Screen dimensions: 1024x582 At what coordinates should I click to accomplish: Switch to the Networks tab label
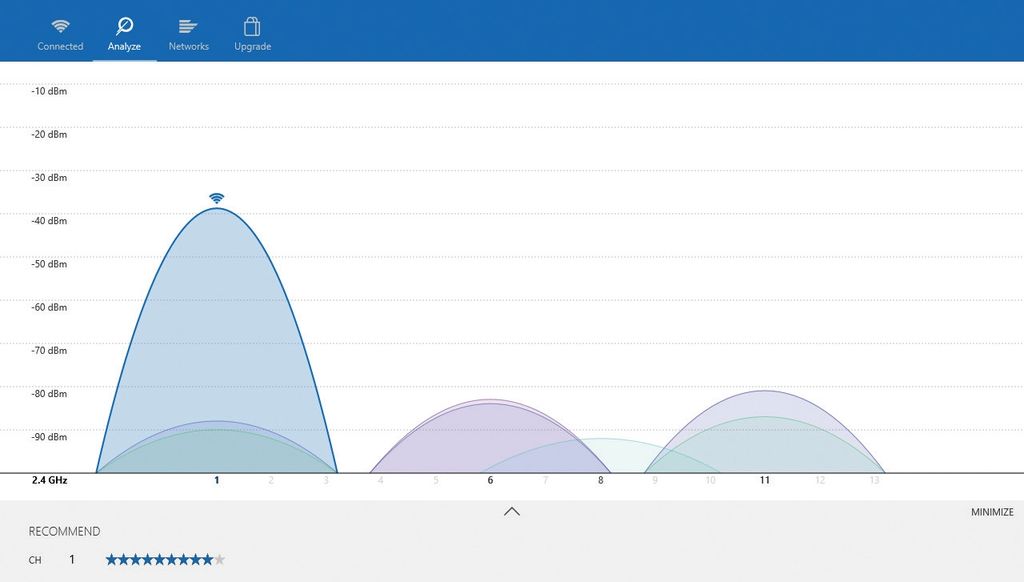(189, 46)
